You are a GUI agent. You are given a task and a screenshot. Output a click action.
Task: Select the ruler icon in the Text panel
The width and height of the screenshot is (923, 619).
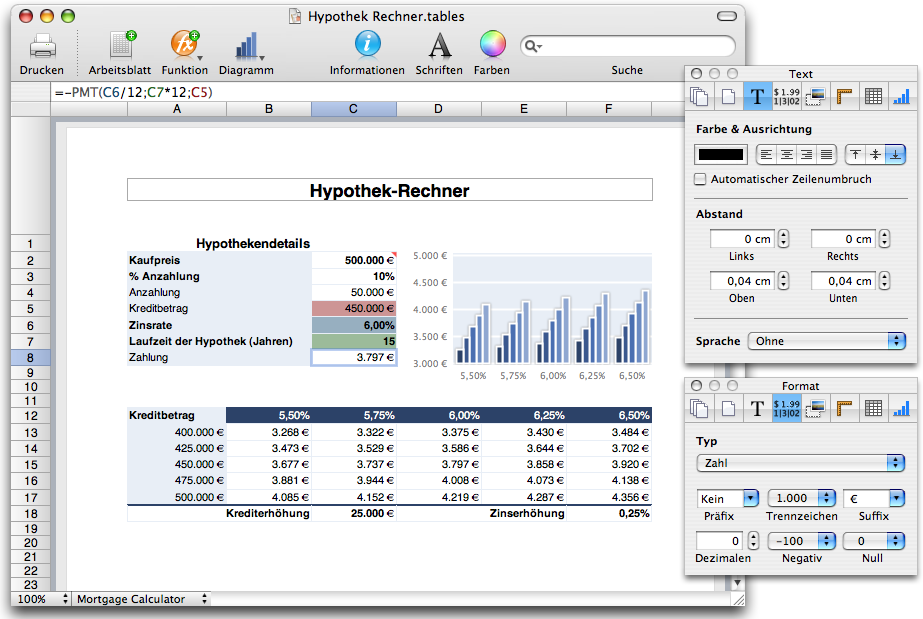(844, 96)
